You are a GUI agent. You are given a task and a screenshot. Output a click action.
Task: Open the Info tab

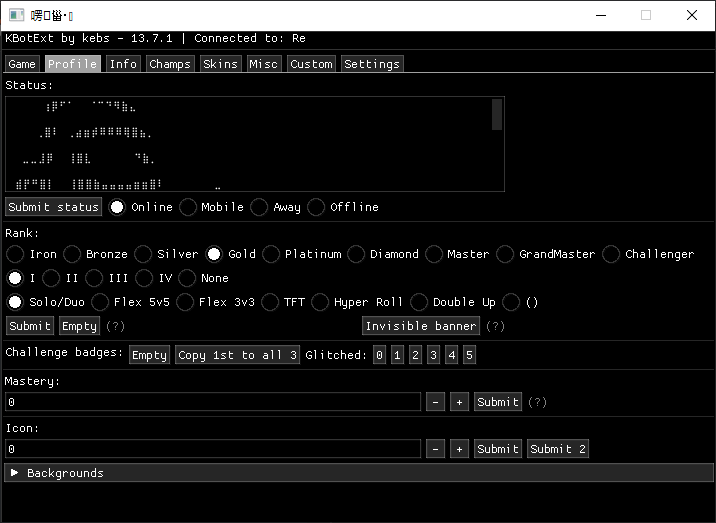tap(123, 64)
